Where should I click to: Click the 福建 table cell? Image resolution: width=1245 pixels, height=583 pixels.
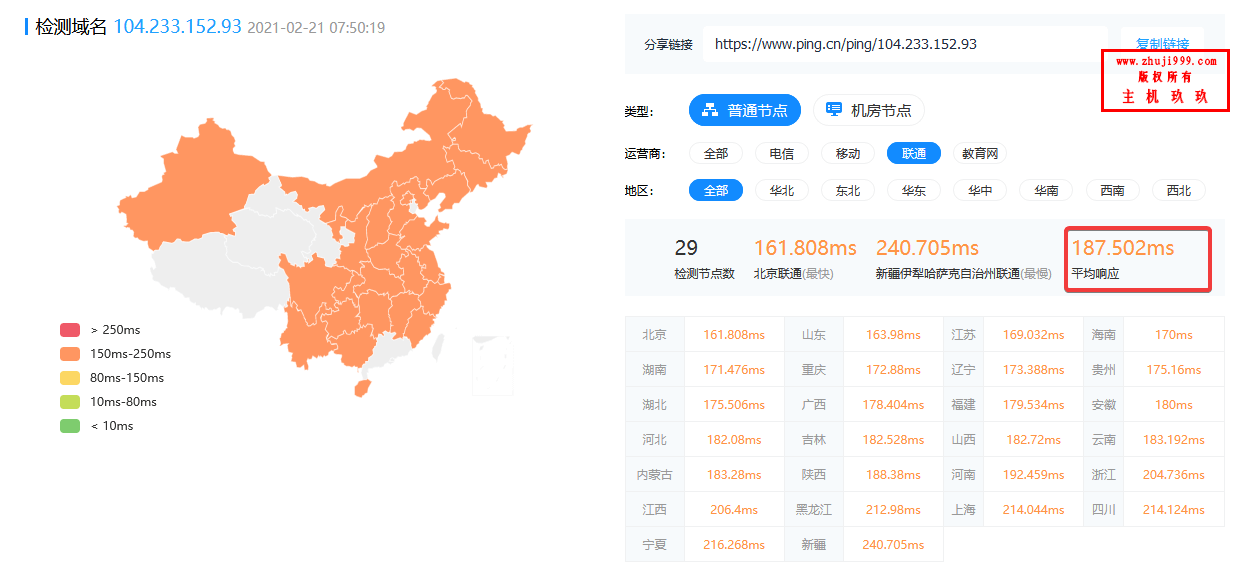tap(963, 405)
